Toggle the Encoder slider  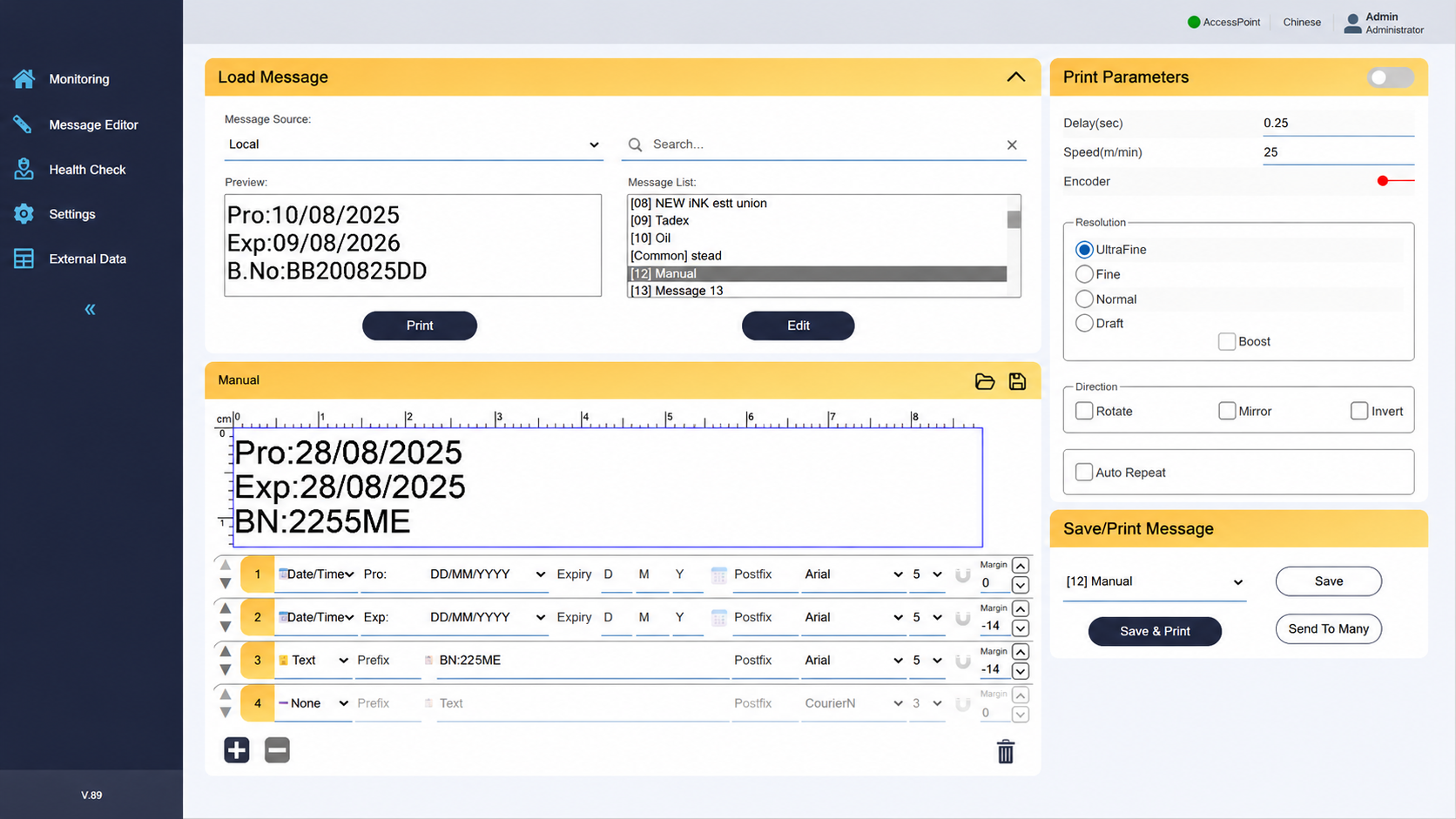1395,181
